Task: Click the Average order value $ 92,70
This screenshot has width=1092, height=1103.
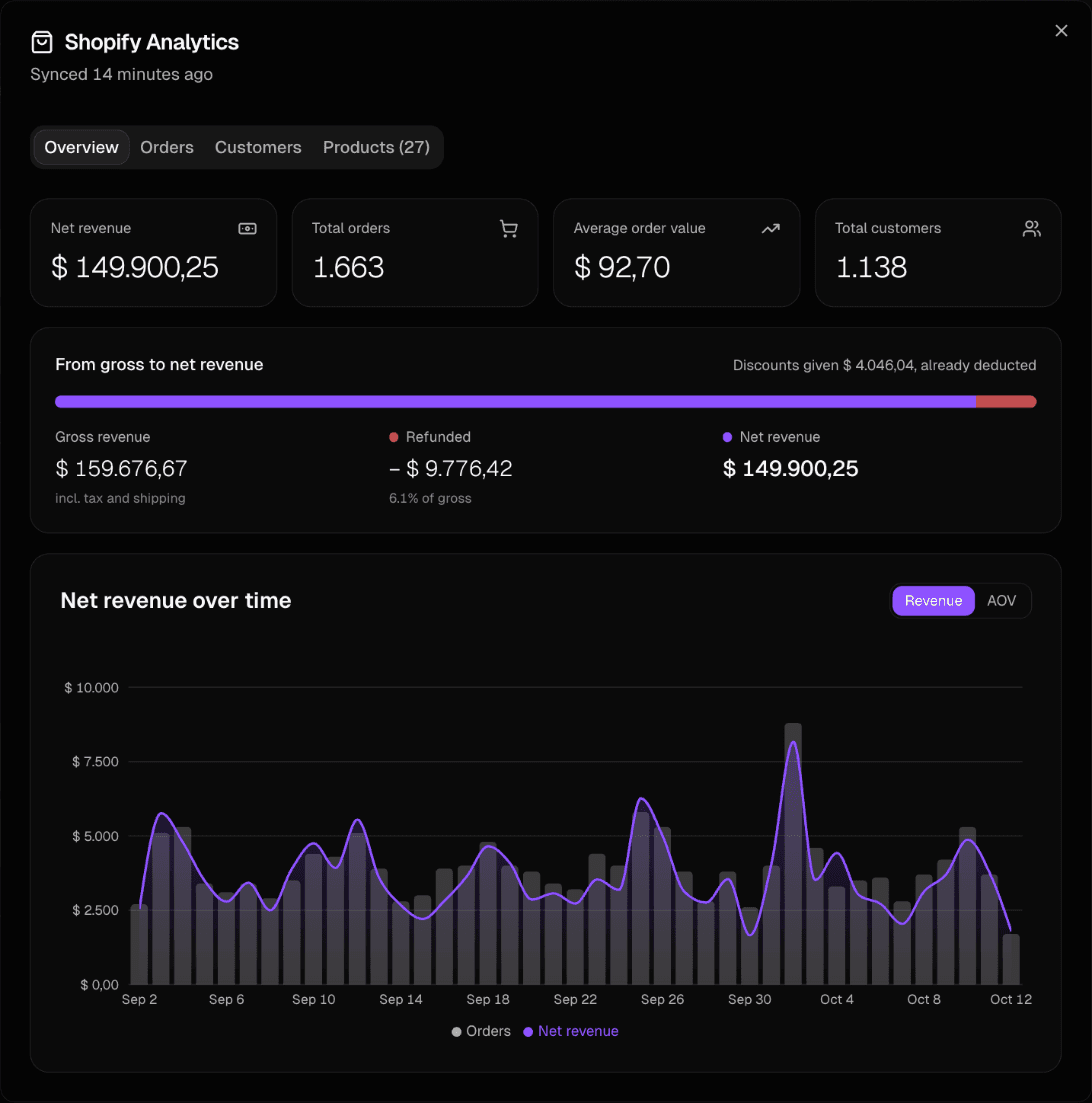Action: (x=622, y=267)
